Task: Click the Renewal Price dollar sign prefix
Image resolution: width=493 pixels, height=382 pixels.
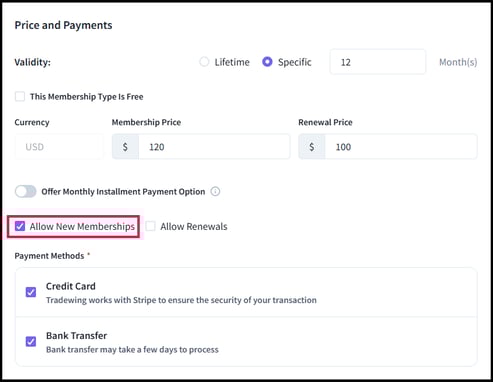Action: click(312, 147)
